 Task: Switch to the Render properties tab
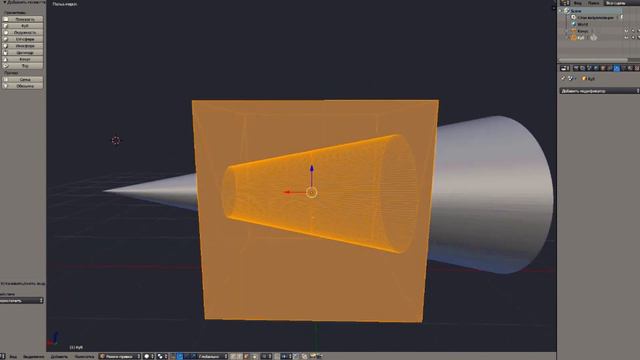pos(576,68)
